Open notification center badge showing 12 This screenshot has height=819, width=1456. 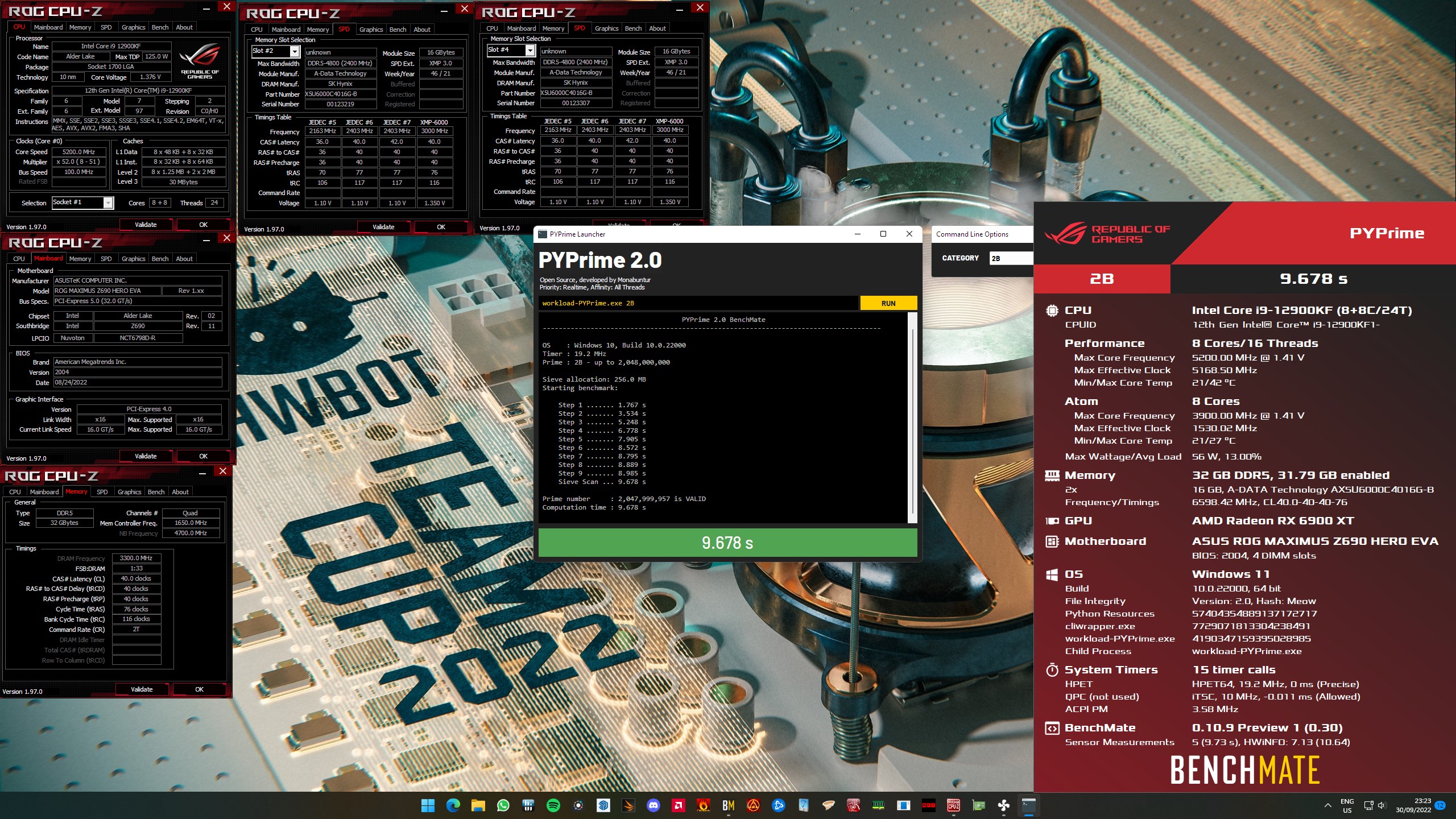pos(1440,805)
